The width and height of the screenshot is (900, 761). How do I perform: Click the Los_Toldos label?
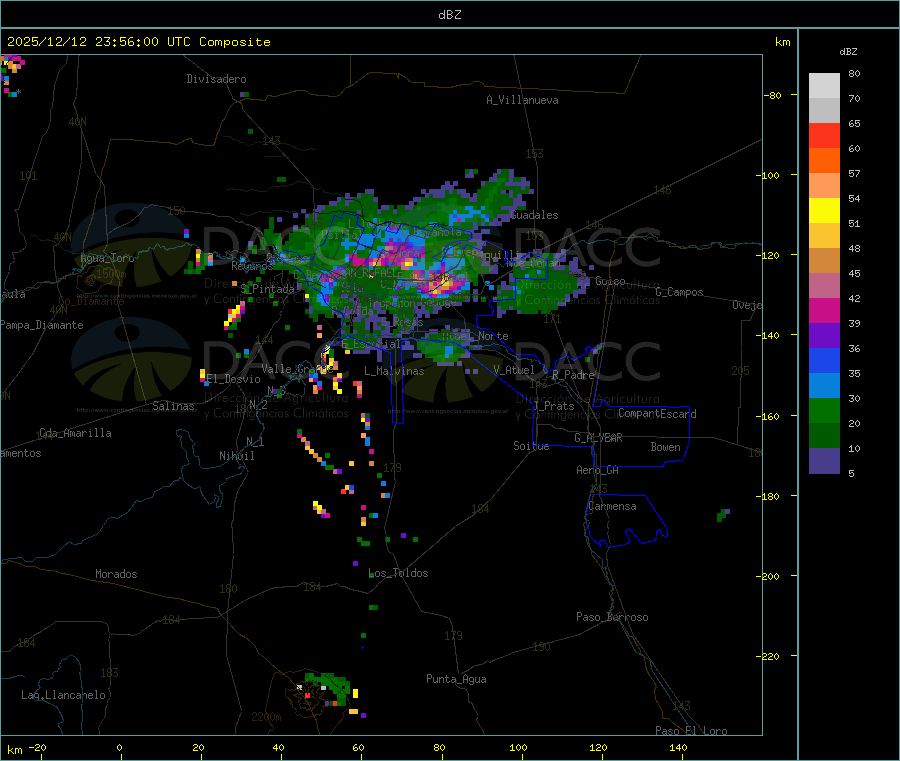click(398, 573)
